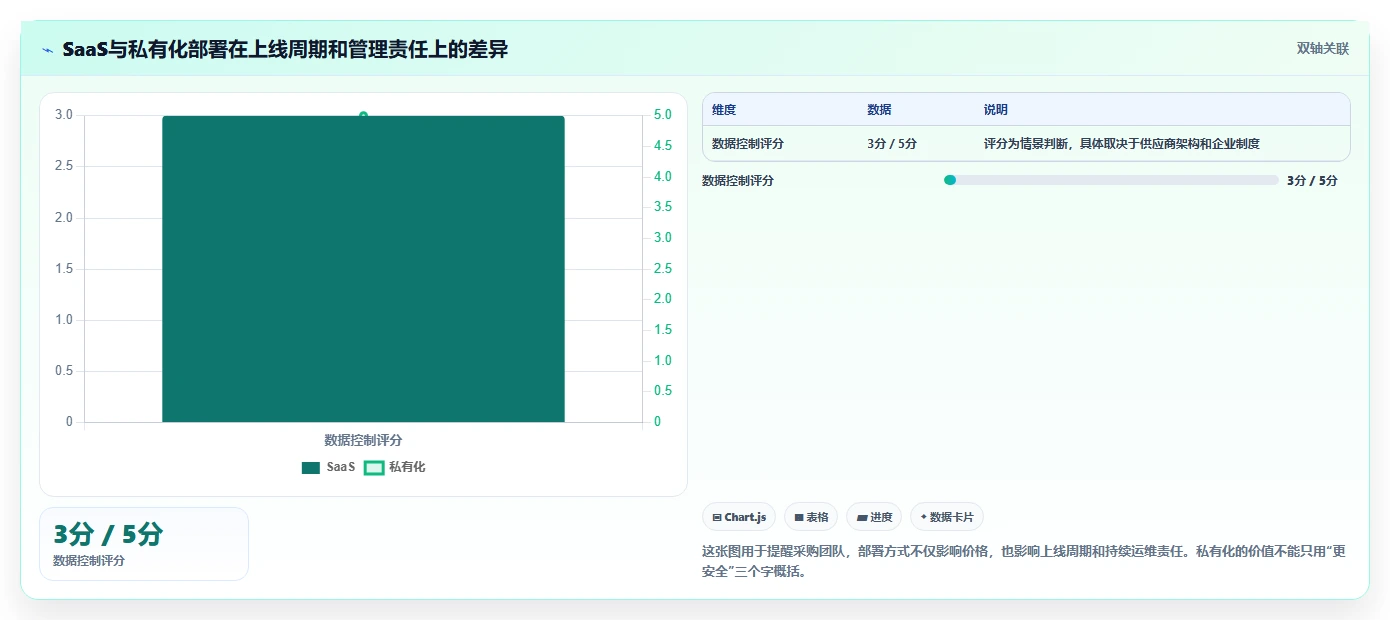Toggle the 私有化 legend entry
Image resolution: width=1390 pixels, height=620 pixels.
[x=395, y=467]
